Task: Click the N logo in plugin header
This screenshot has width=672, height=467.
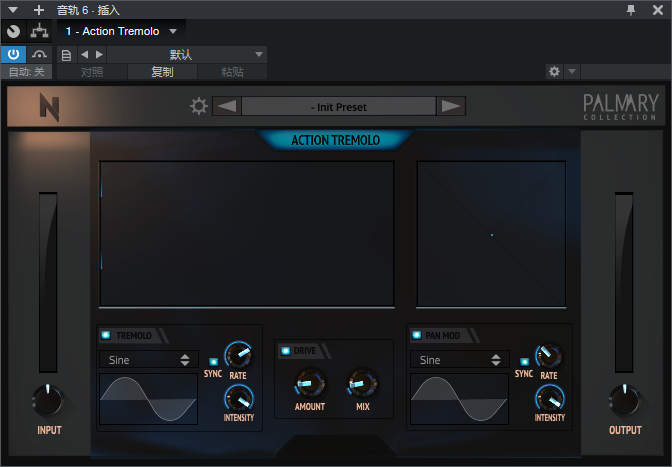Action: pyautogui.click(x=49, y=108)
